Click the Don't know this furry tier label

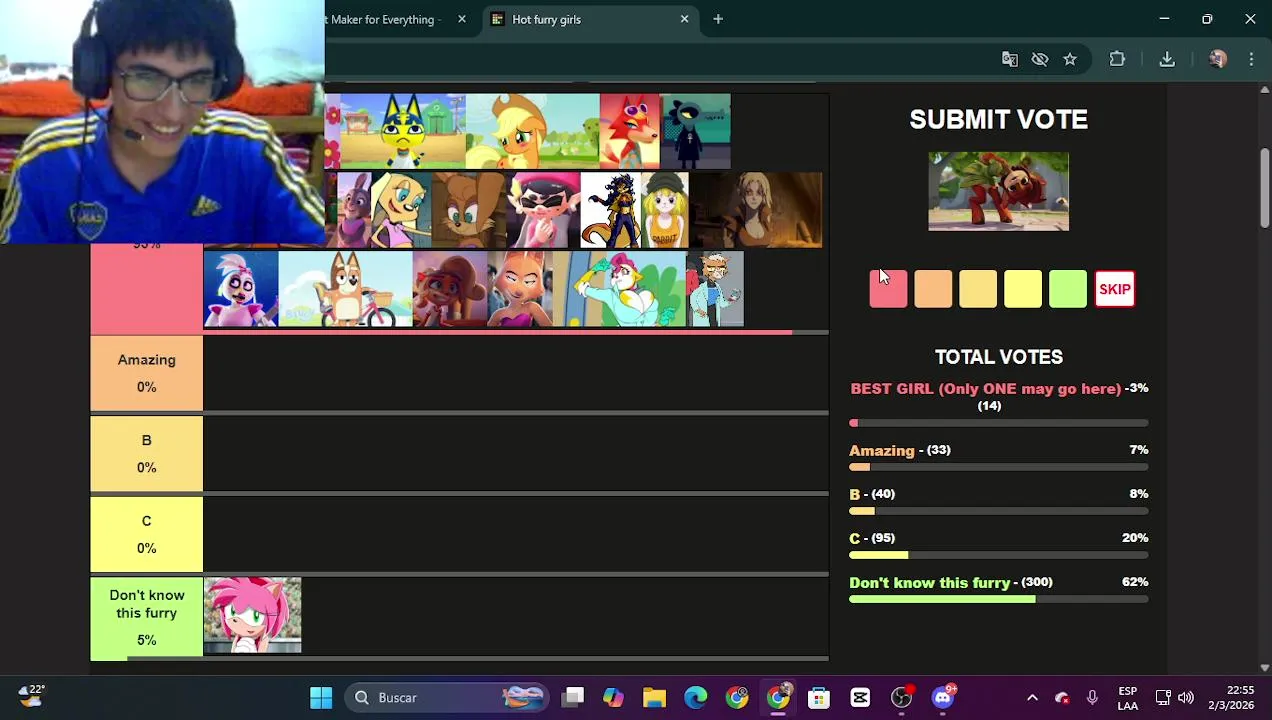[146, 617]
